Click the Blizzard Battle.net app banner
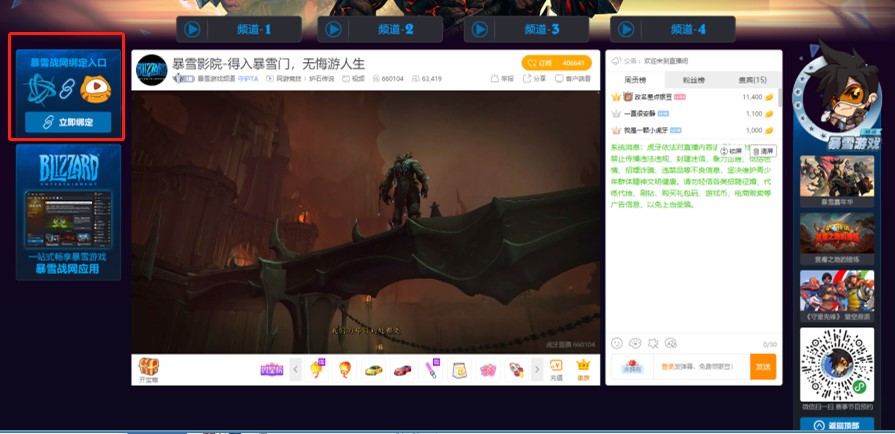The image size is (895, 434). click(68, 212)
